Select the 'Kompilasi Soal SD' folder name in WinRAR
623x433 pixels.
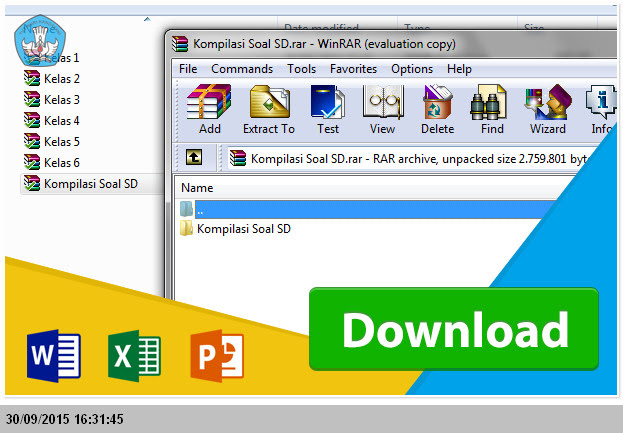pyautogui.click(x=244, y=229)
